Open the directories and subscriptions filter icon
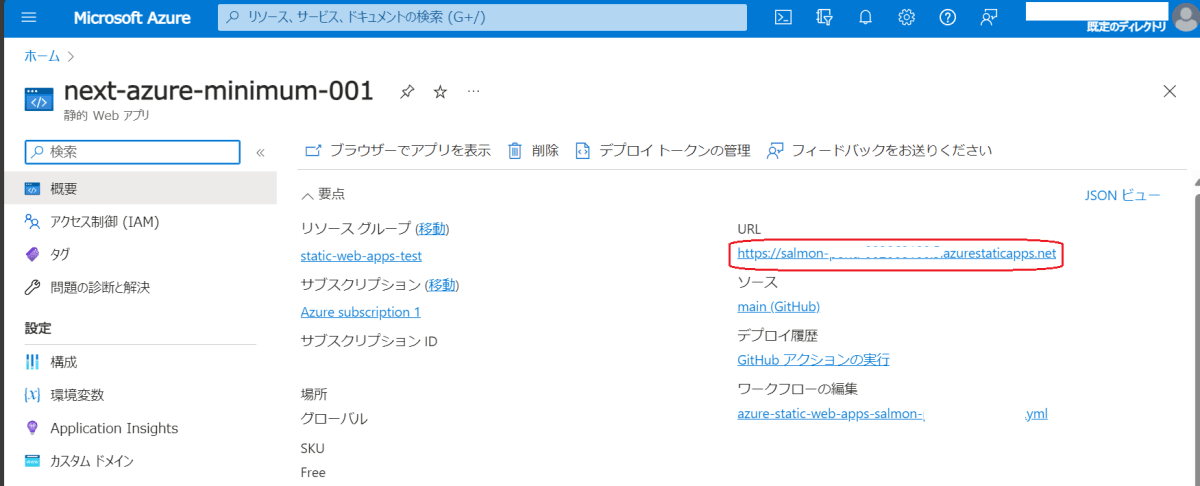This screenshot has height=486, width=1200. [825, 18]
